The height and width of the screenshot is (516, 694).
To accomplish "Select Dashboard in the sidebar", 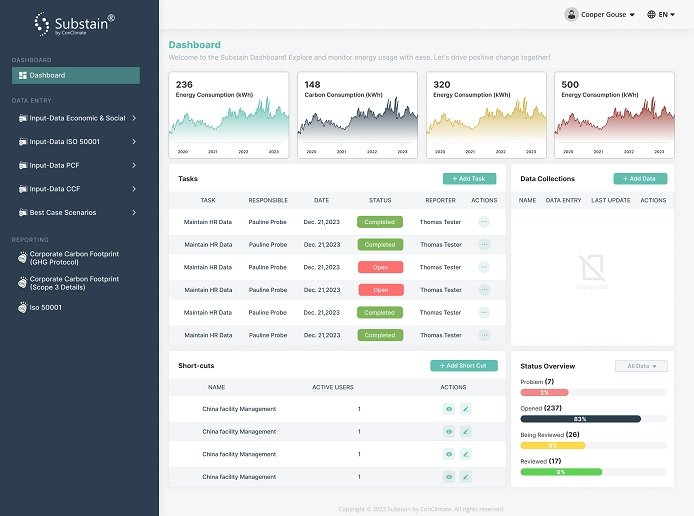I will pyautogui.click(x=76, y=75).
